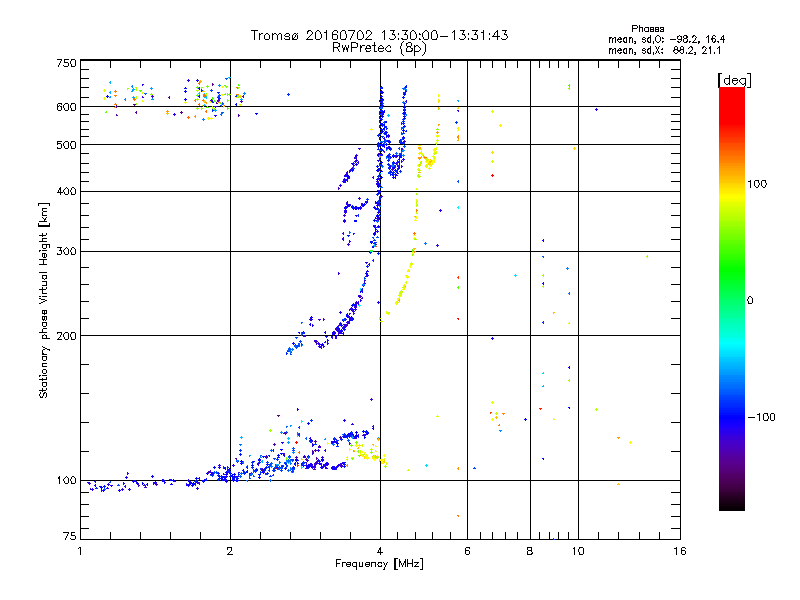This screenshot has height=600, width=800.
Task: Click the green zero region of the colorbar
Action: 732,300
